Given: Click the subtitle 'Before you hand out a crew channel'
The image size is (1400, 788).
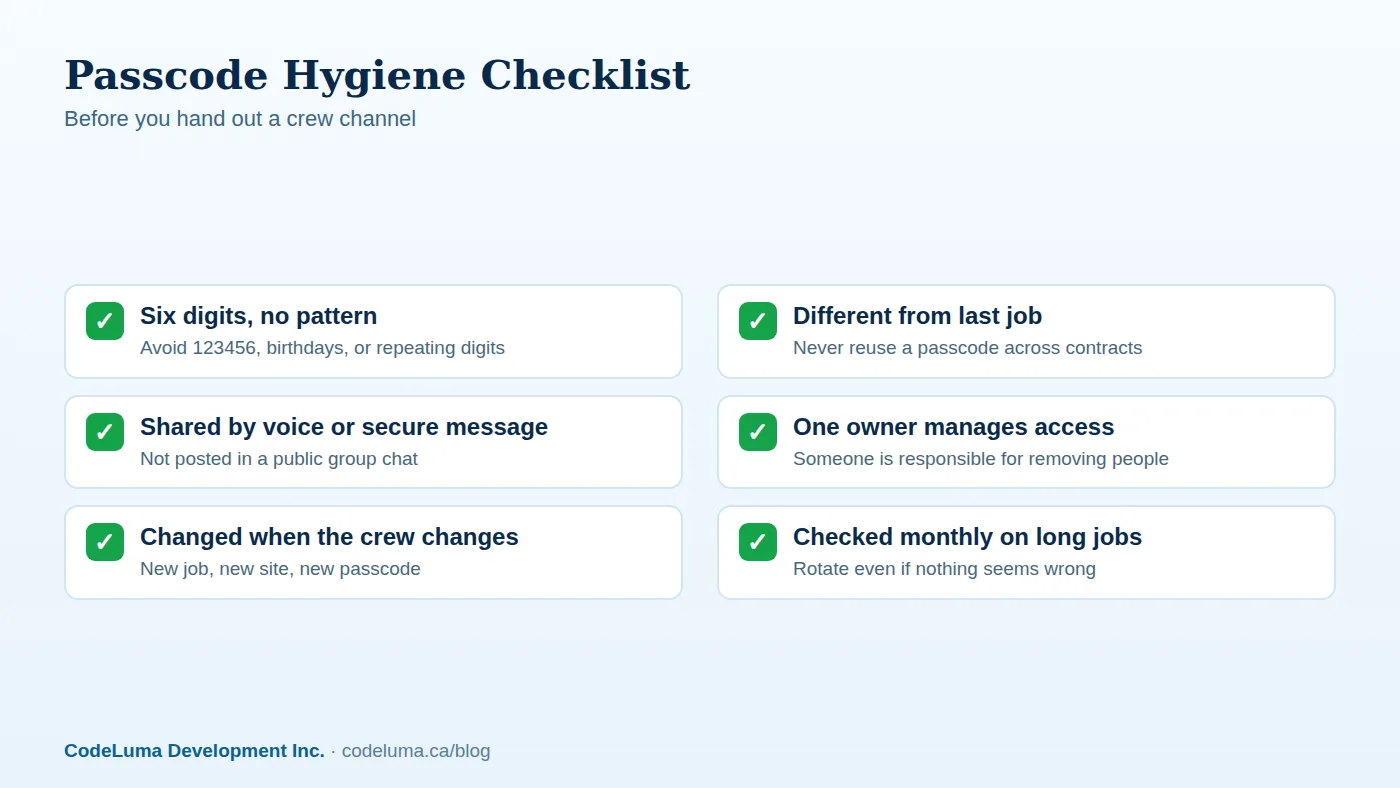Looking at the screenshot, I should (x=240, y=119).
